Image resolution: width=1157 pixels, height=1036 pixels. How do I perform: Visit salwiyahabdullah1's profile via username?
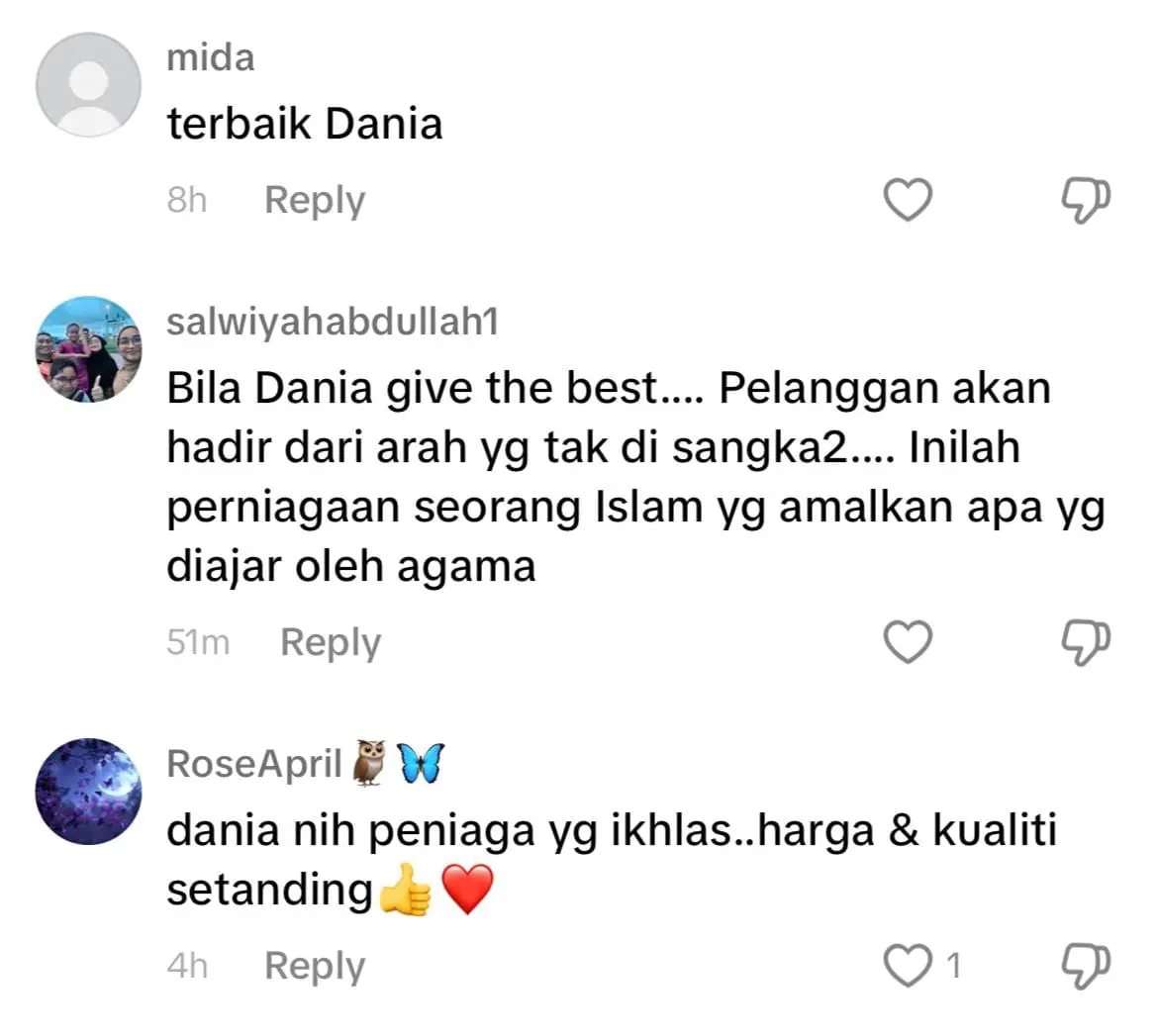333,323
